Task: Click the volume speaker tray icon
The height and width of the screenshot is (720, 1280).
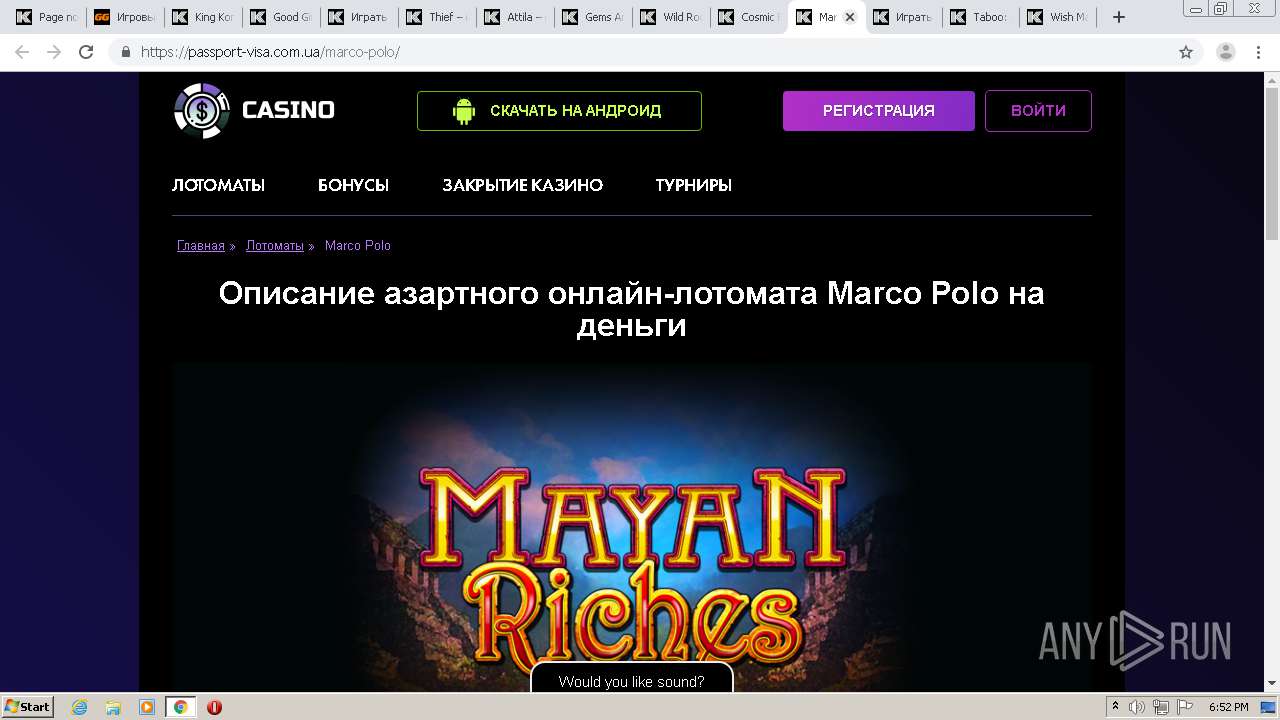Action: click(1137, 707)
